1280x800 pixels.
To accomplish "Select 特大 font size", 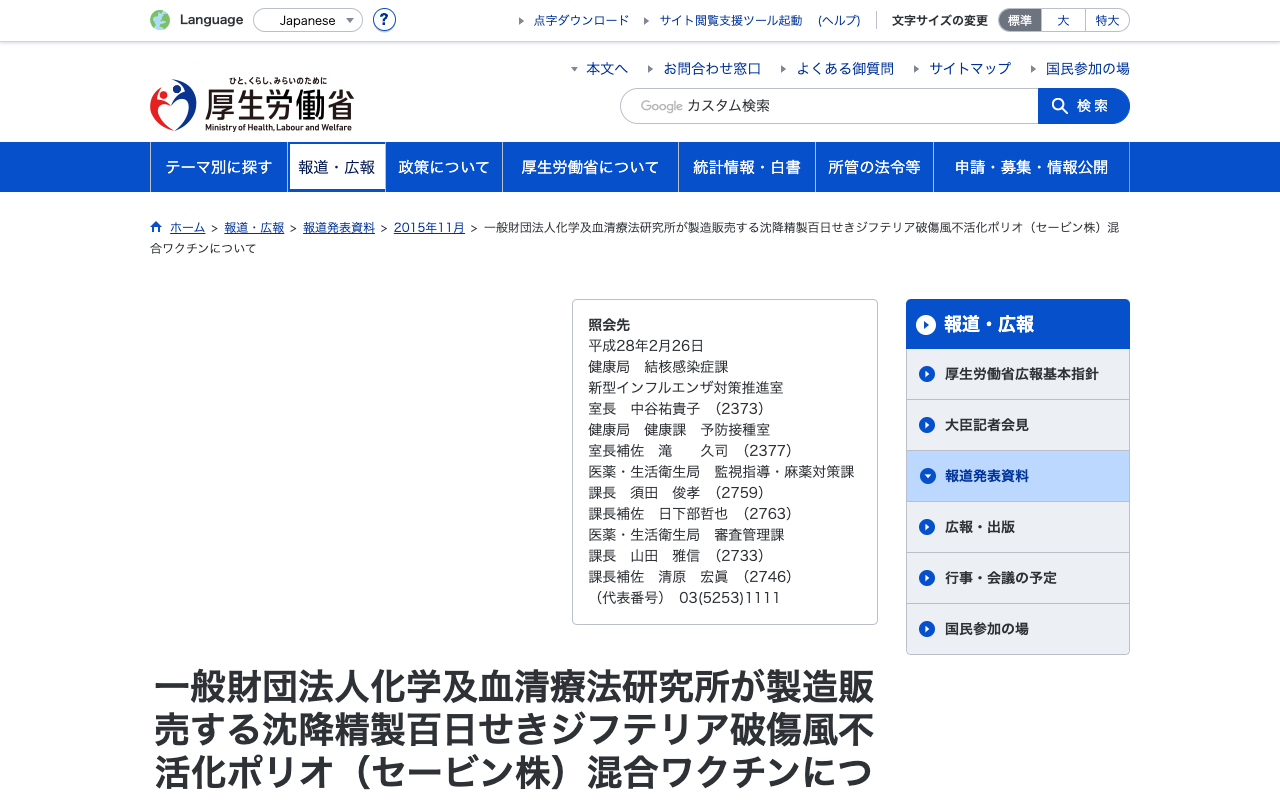I will coord(1107,20).
